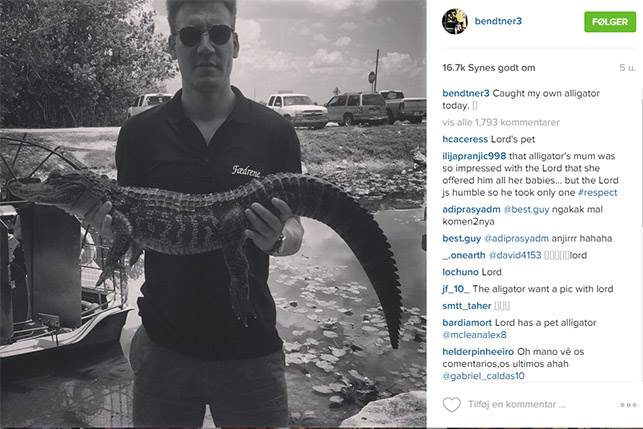Click the @david4153 mention
Screen dimensions: 643x429
click(x=515, y=255)
